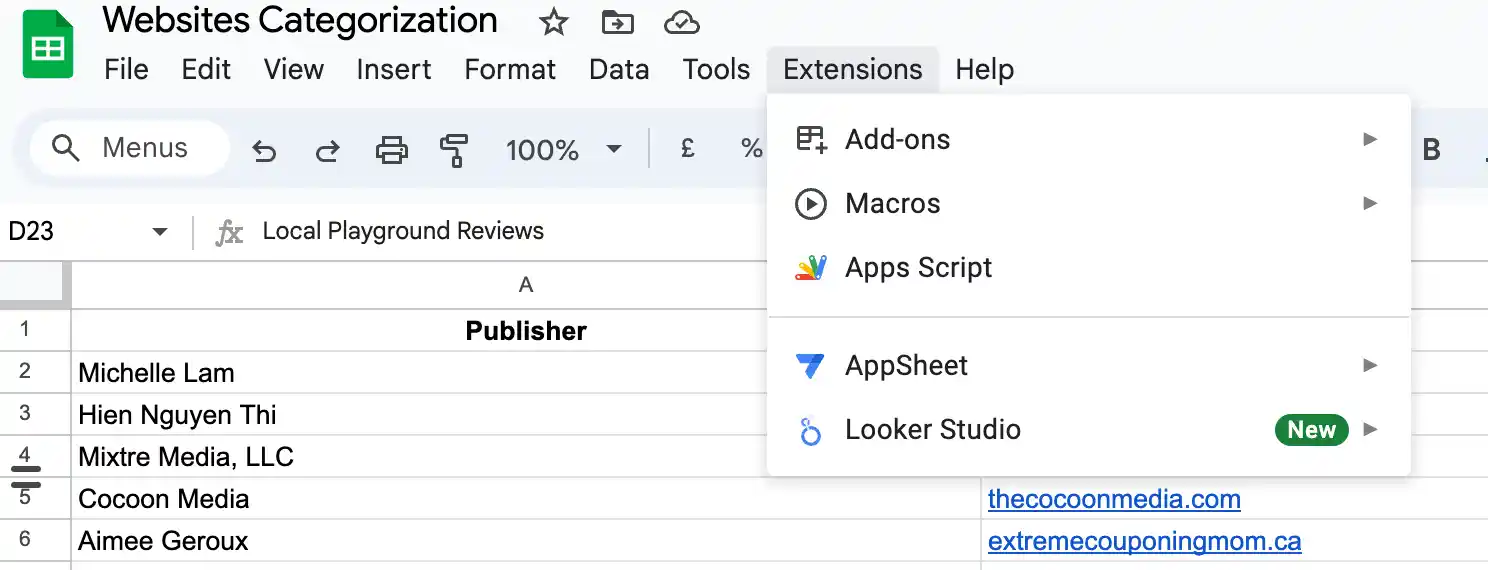Image resolution: width=1488 pixels, height=570 pixels.
Task: Open the Menus search box
Action: tap(129, 149)
